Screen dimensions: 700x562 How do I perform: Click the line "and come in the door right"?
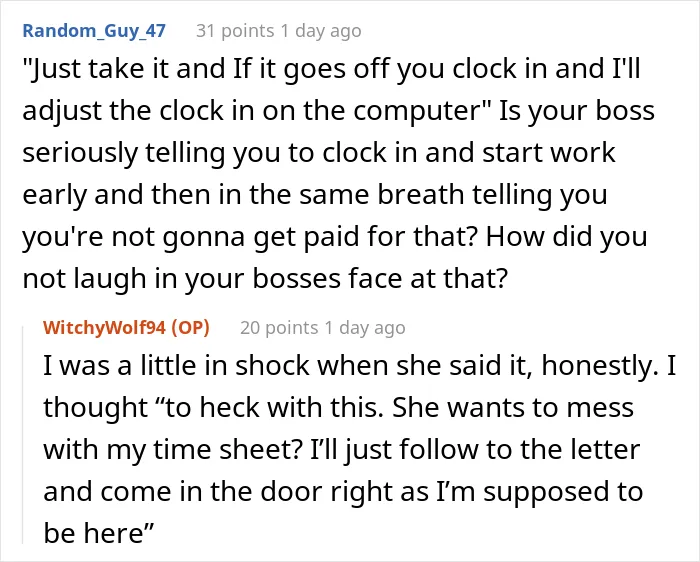click(x=343, y=491)
